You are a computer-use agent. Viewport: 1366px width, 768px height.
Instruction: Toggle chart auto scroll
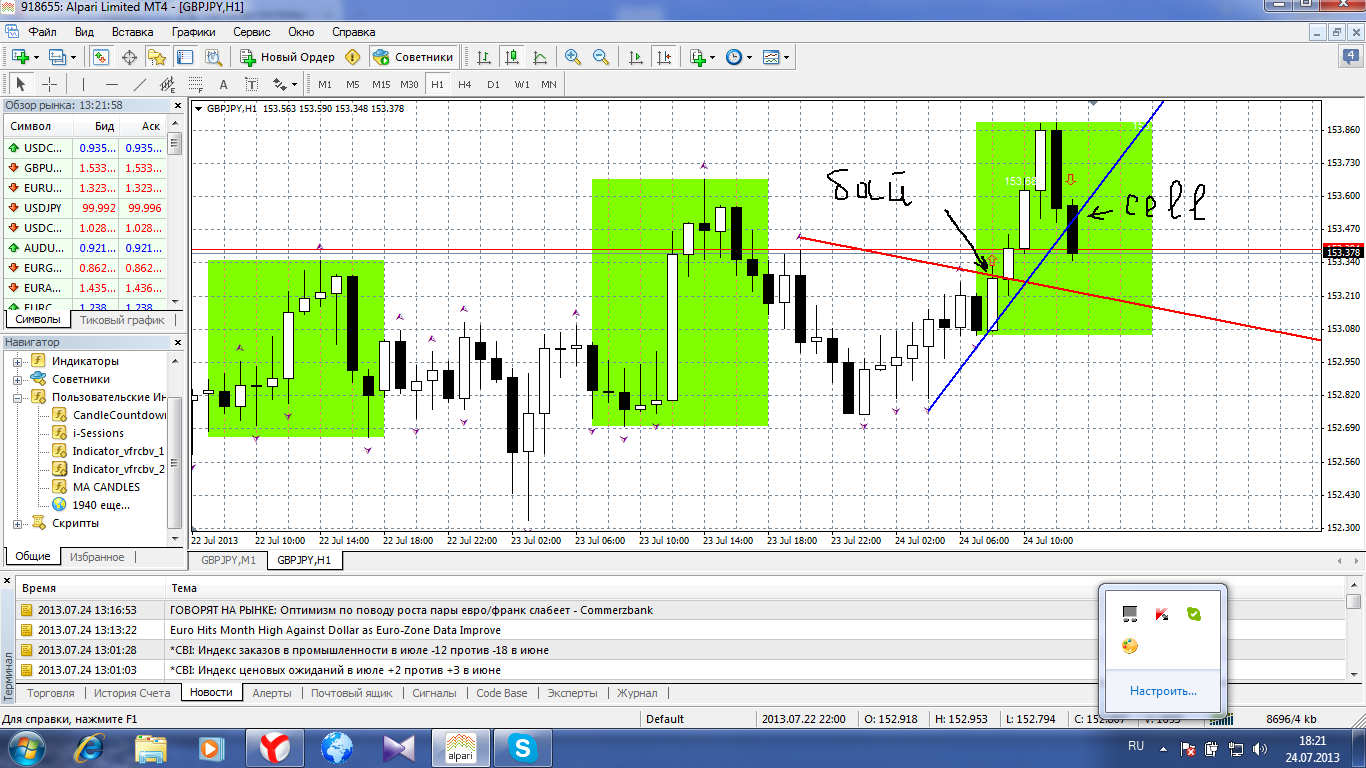[x=636, y=57]
